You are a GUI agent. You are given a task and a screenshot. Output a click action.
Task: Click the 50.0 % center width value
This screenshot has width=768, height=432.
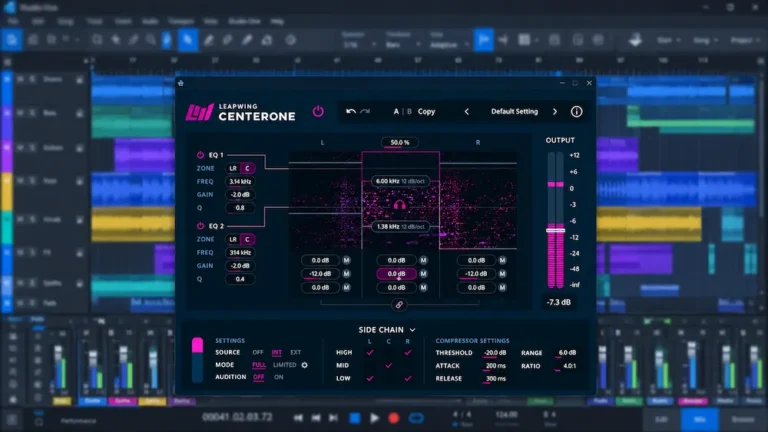[x=400, y=143]
